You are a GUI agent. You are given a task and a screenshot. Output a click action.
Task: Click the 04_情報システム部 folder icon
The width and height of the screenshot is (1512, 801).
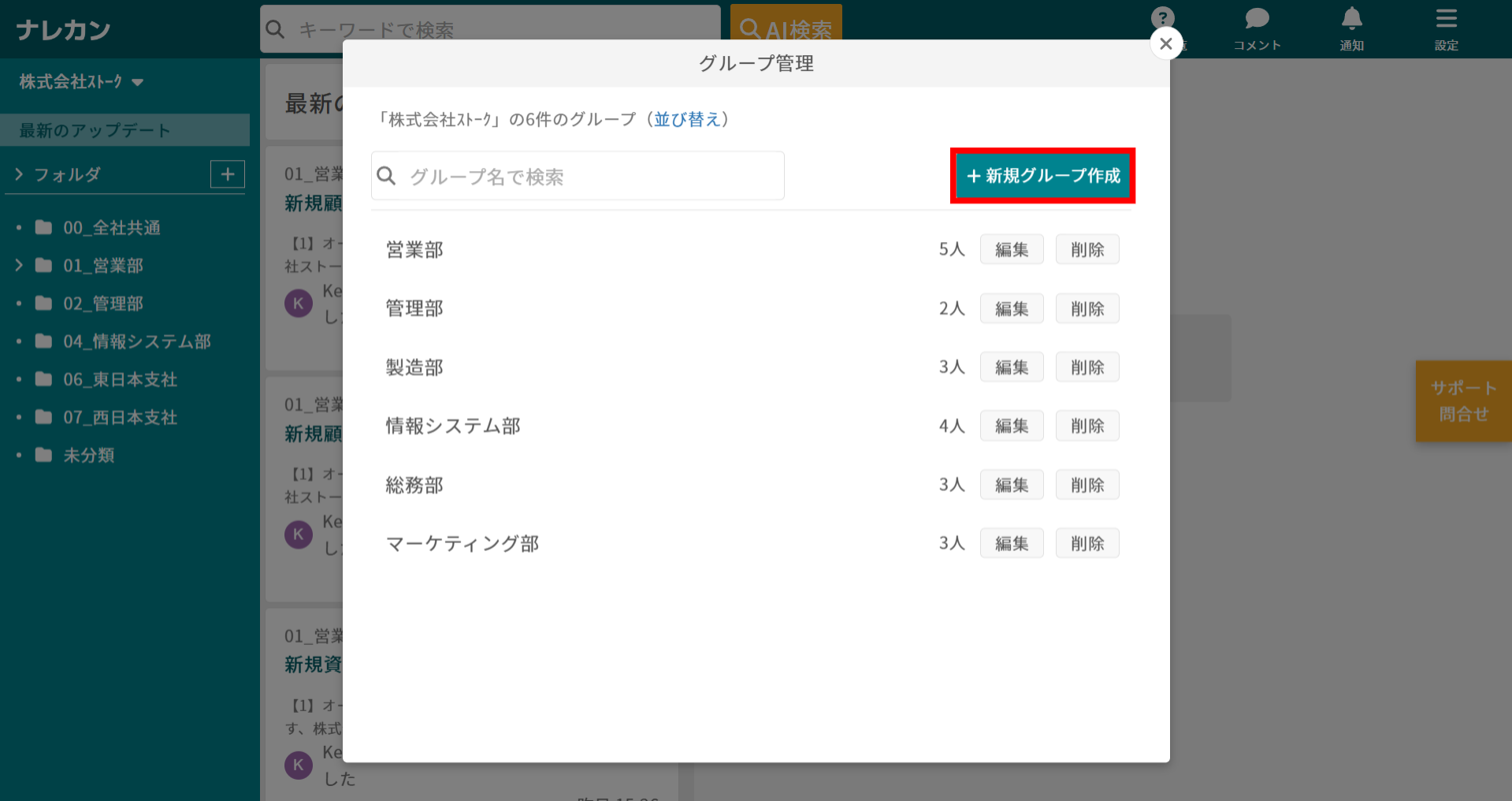coord(43,341)
